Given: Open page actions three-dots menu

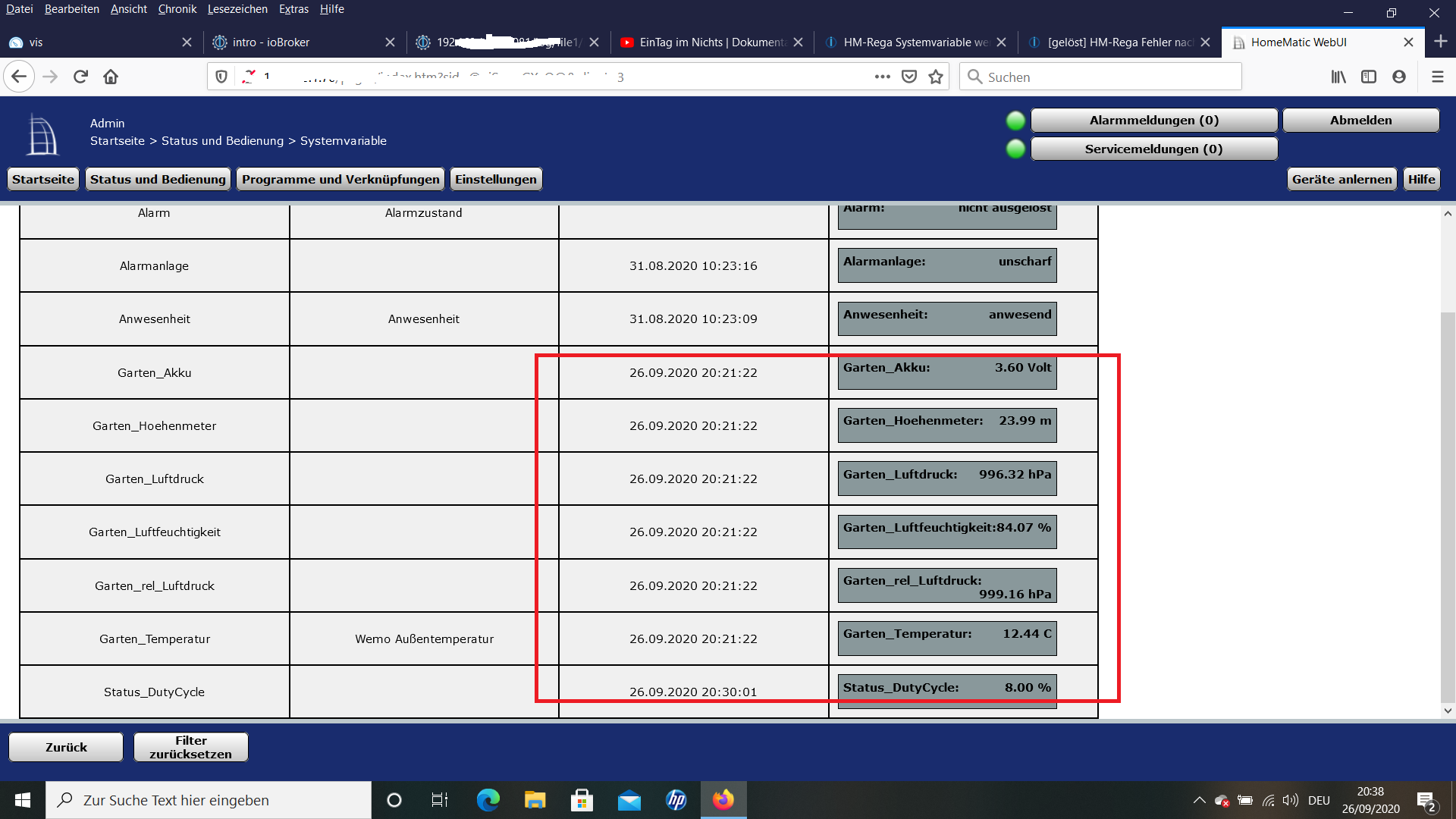Looking at the screenshot, I should tap(883, 77).
